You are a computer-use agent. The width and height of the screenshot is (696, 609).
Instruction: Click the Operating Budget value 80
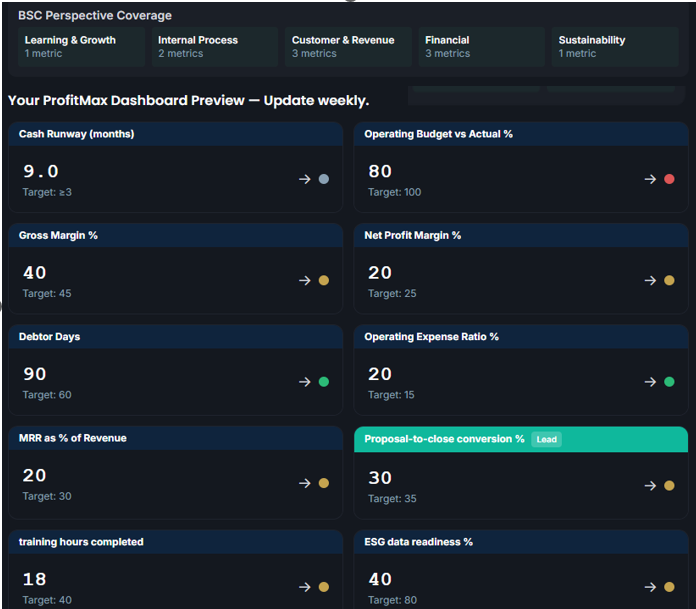380,171
